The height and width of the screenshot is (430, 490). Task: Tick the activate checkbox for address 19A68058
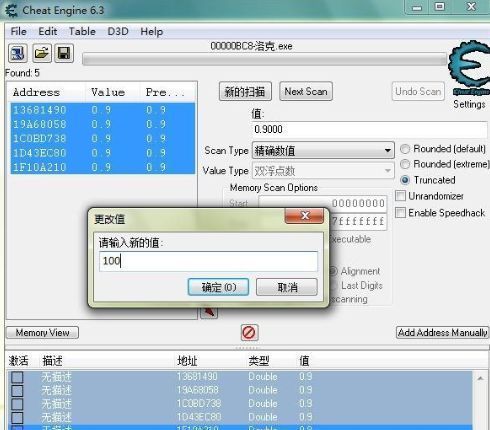point(17,390)
